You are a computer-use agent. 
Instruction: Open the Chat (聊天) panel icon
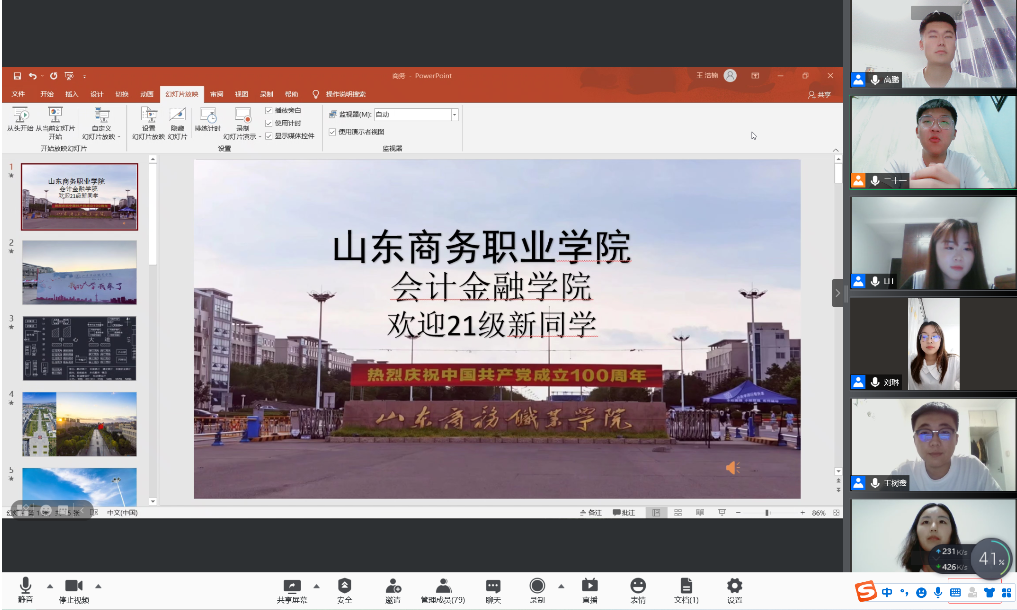tap(493, 586)
